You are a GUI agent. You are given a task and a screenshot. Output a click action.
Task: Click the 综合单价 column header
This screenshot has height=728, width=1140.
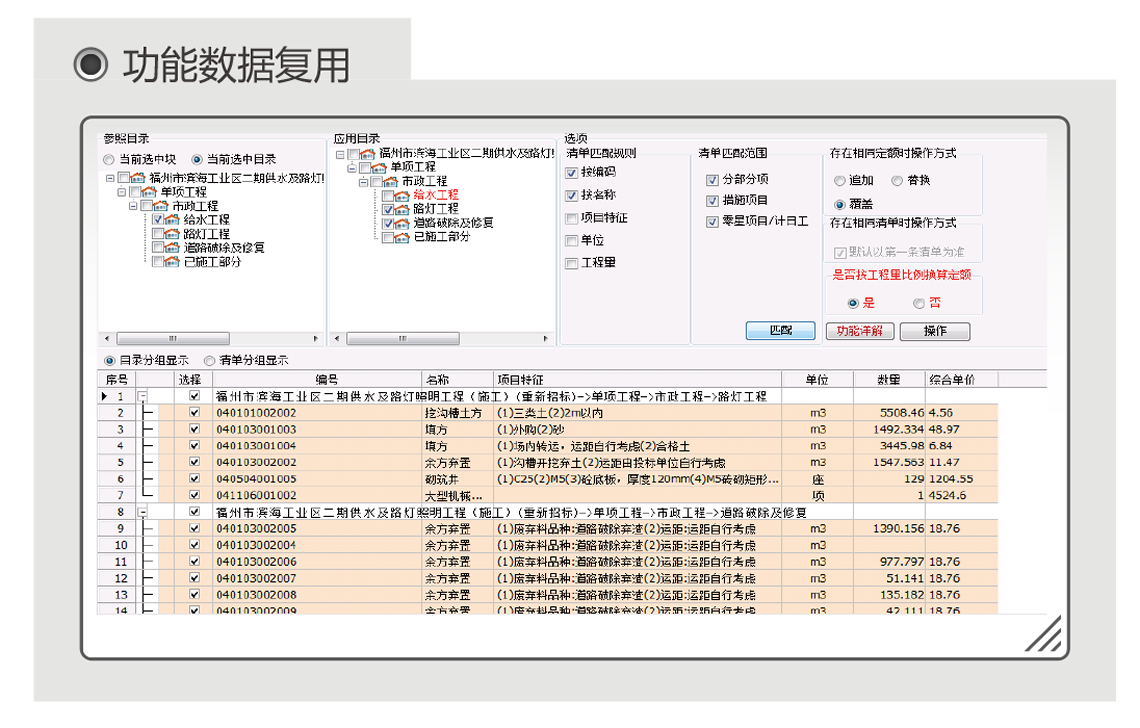[963, 380]
